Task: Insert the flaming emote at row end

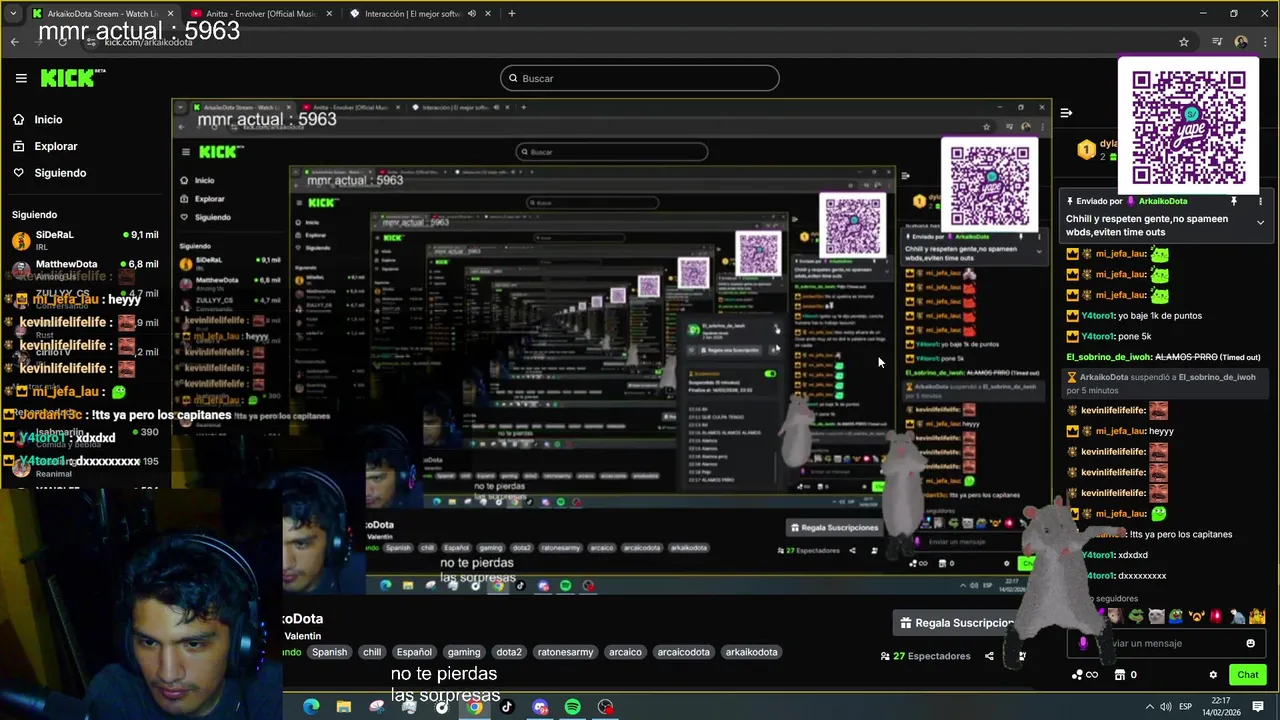Action: point(1259,616)
